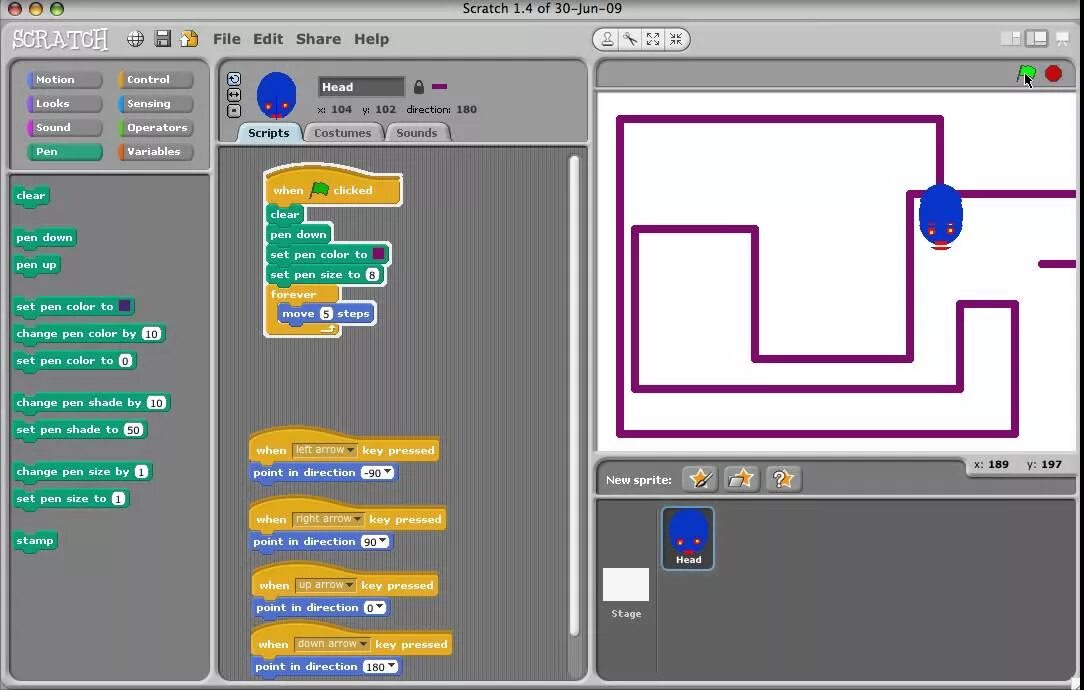Click purple color swatch in script's set pen color
Viewport: 1084px width, 690px height.
pos(378,254)
